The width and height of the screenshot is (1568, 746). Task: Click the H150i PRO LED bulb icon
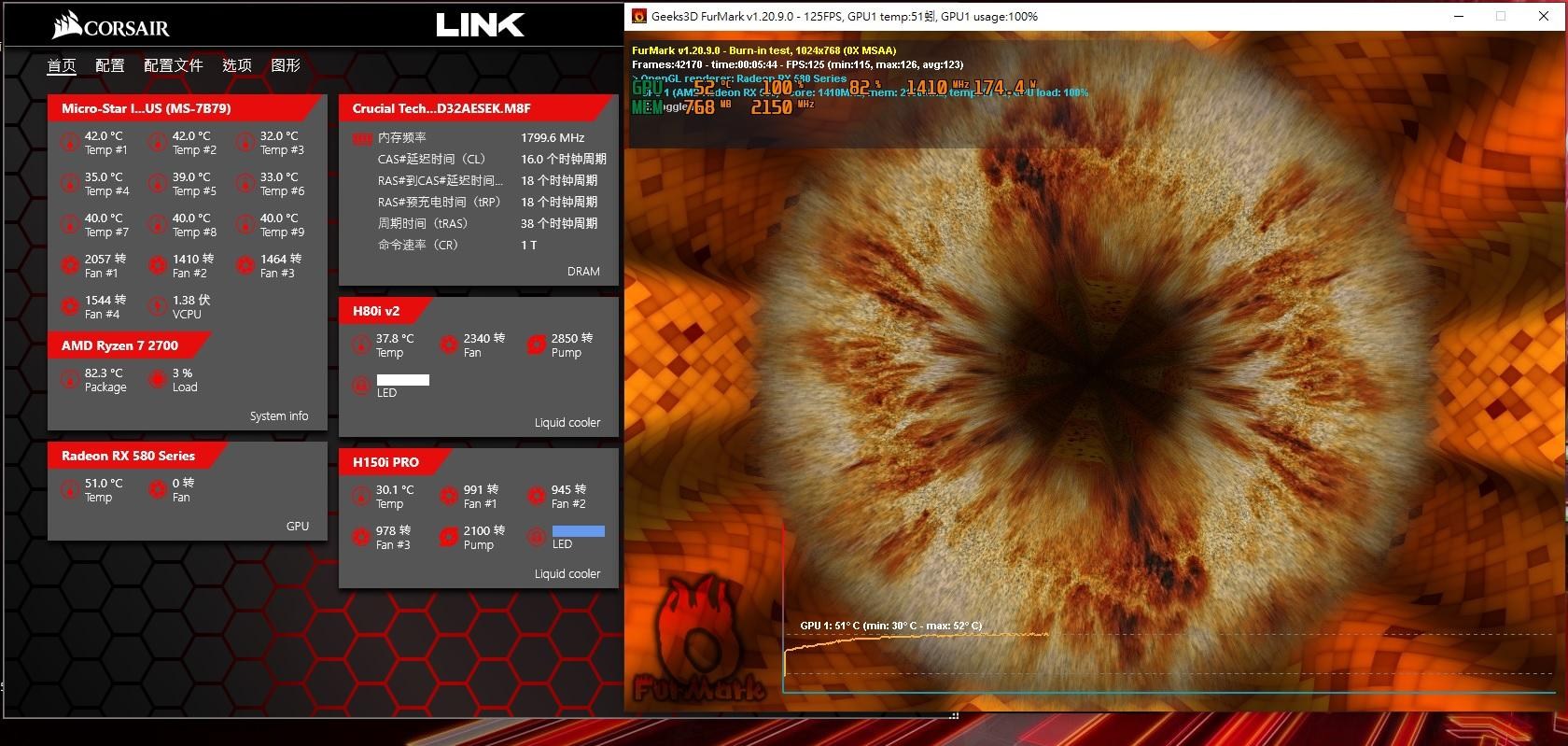(536, 538)
